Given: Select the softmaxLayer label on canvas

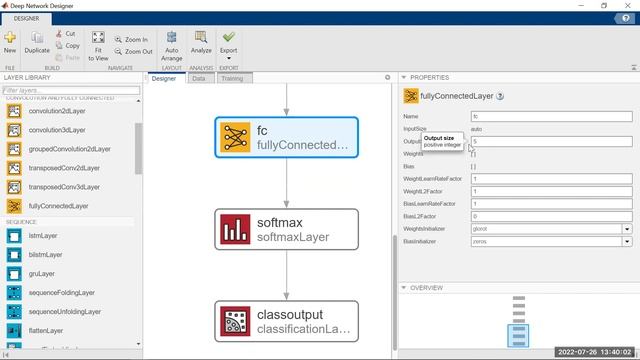Looking at the screenshot, I should coord(293,237).
